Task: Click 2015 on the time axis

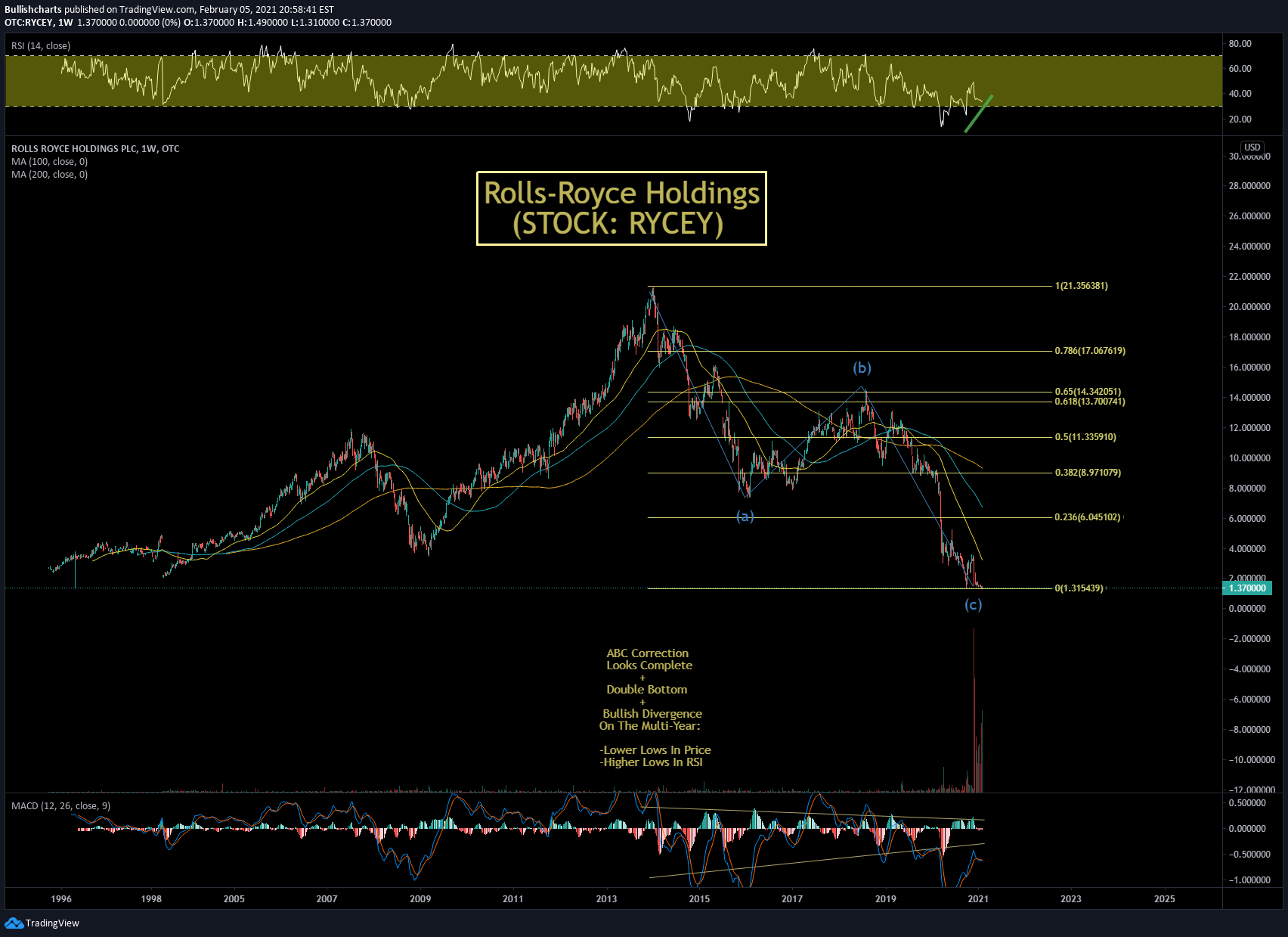Action: tap(699, 899)
